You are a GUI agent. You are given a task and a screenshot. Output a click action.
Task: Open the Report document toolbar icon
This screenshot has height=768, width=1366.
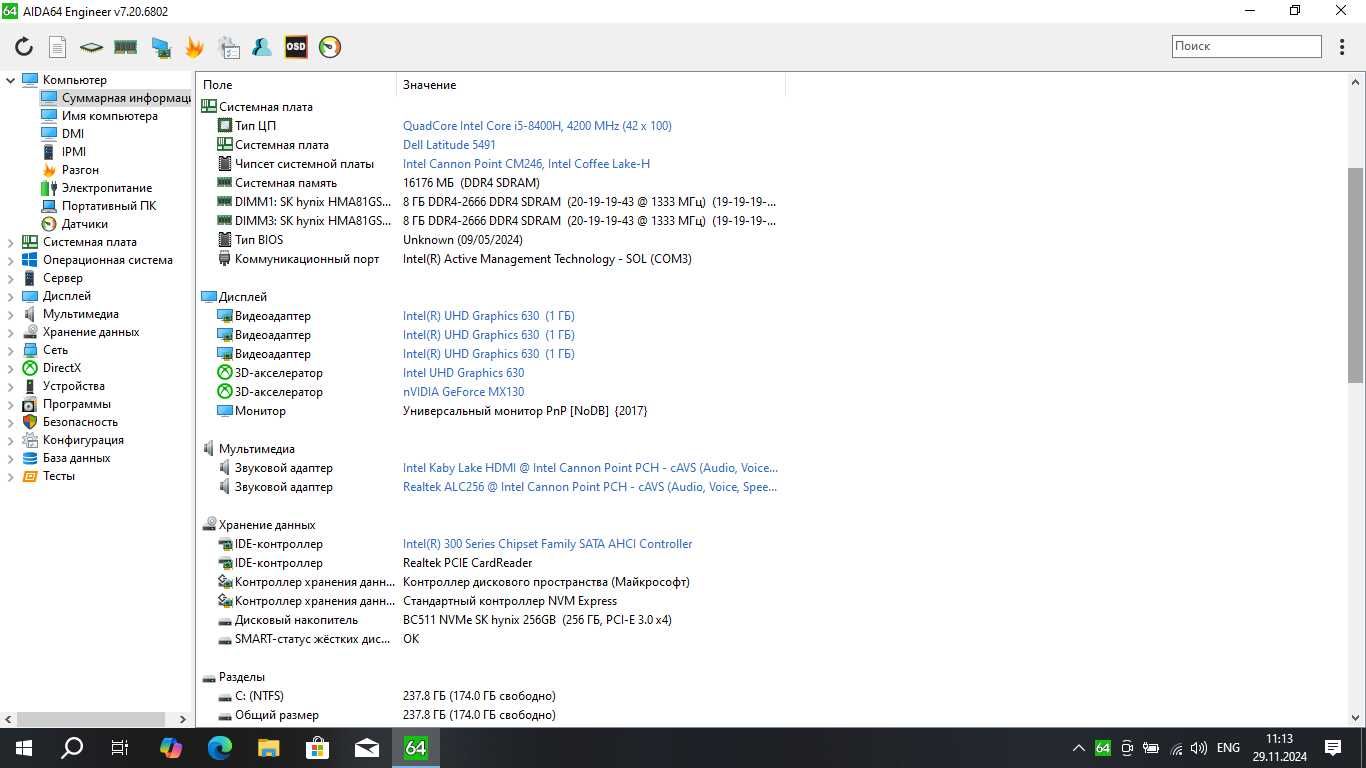58,47
